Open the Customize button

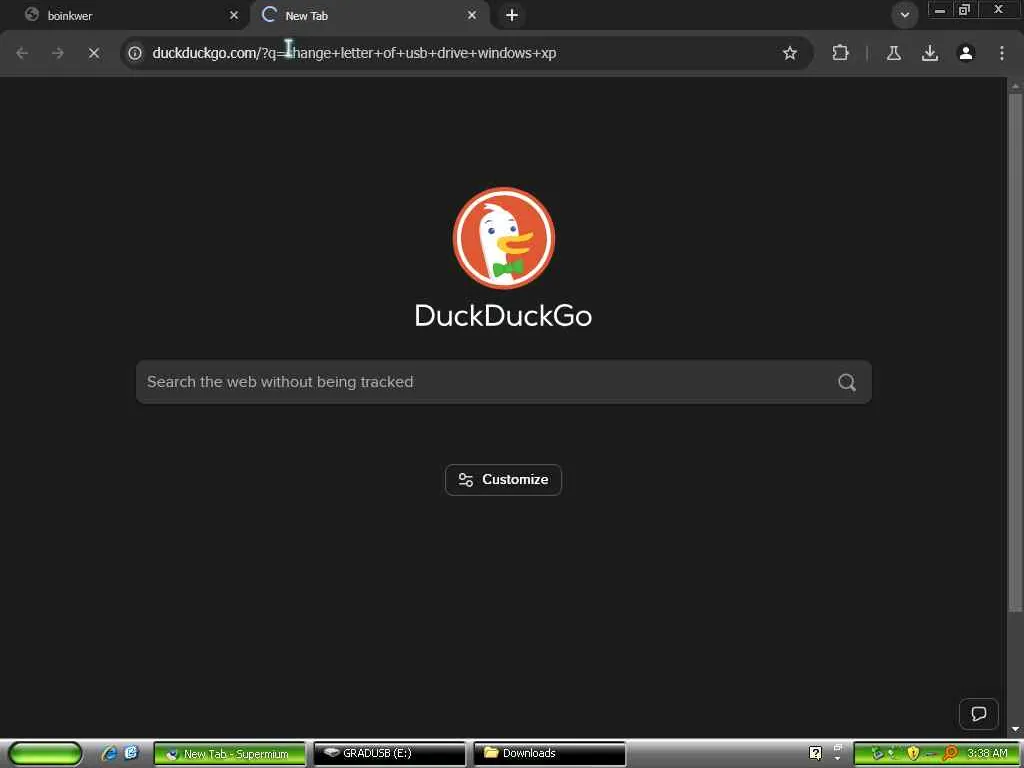(x=504, y=480)
